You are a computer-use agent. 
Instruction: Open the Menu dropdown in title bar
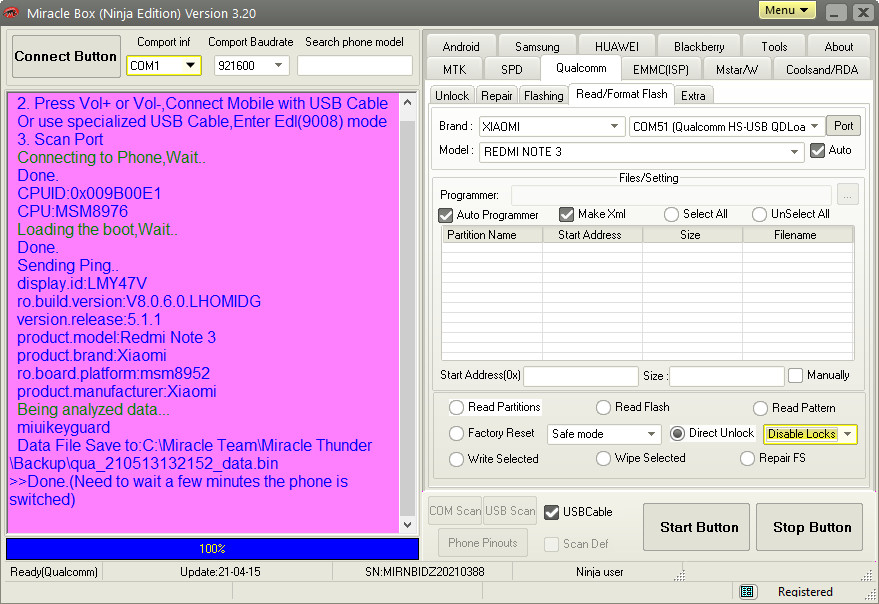[787, 10]
